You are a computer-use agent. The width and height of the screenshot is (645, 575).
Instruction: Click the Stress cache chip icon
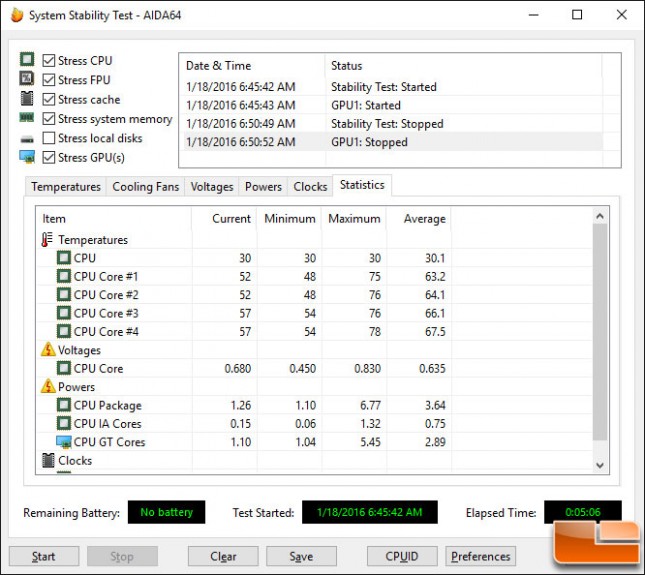click(27, 98)
